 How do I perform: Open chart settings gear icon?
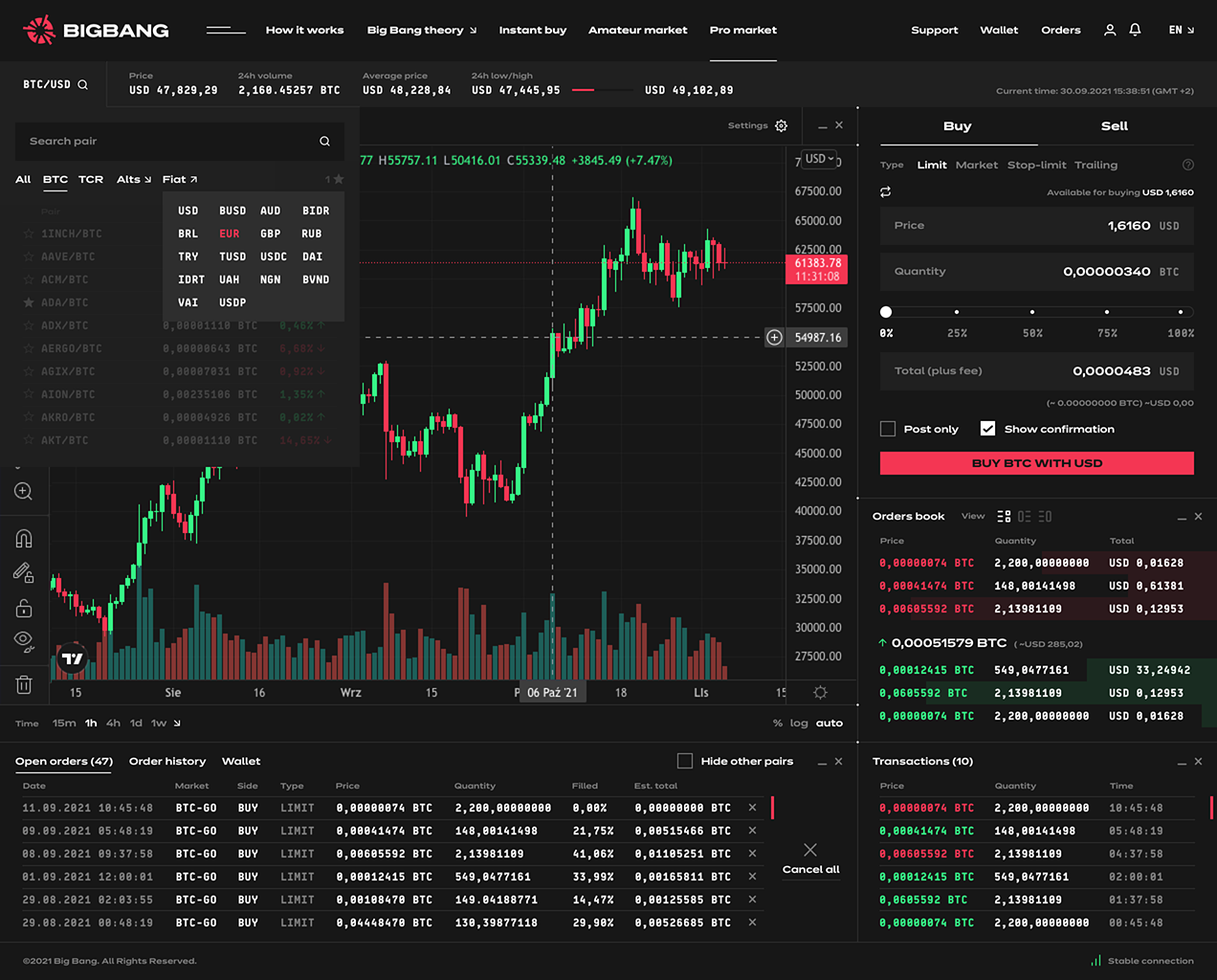(781, 125)
